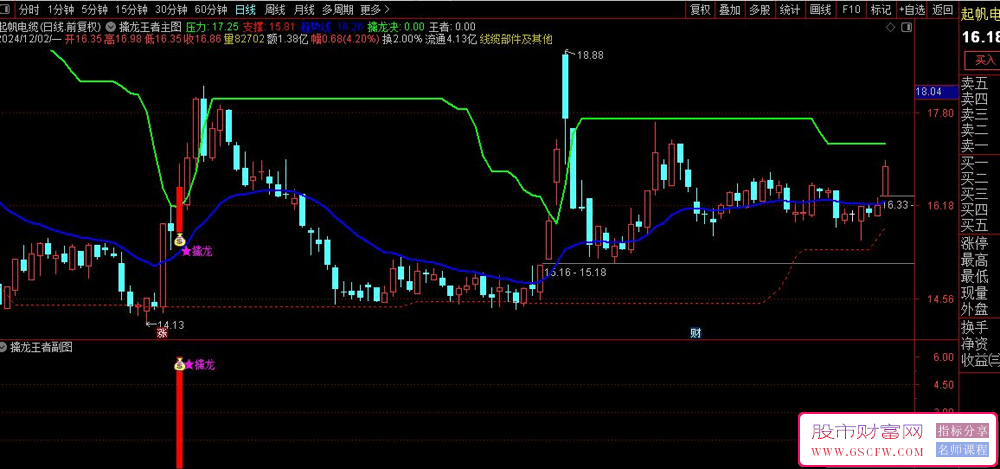Add stock via +自选 button
This screenshot has width=1000, height=469.
pos(911,10)
